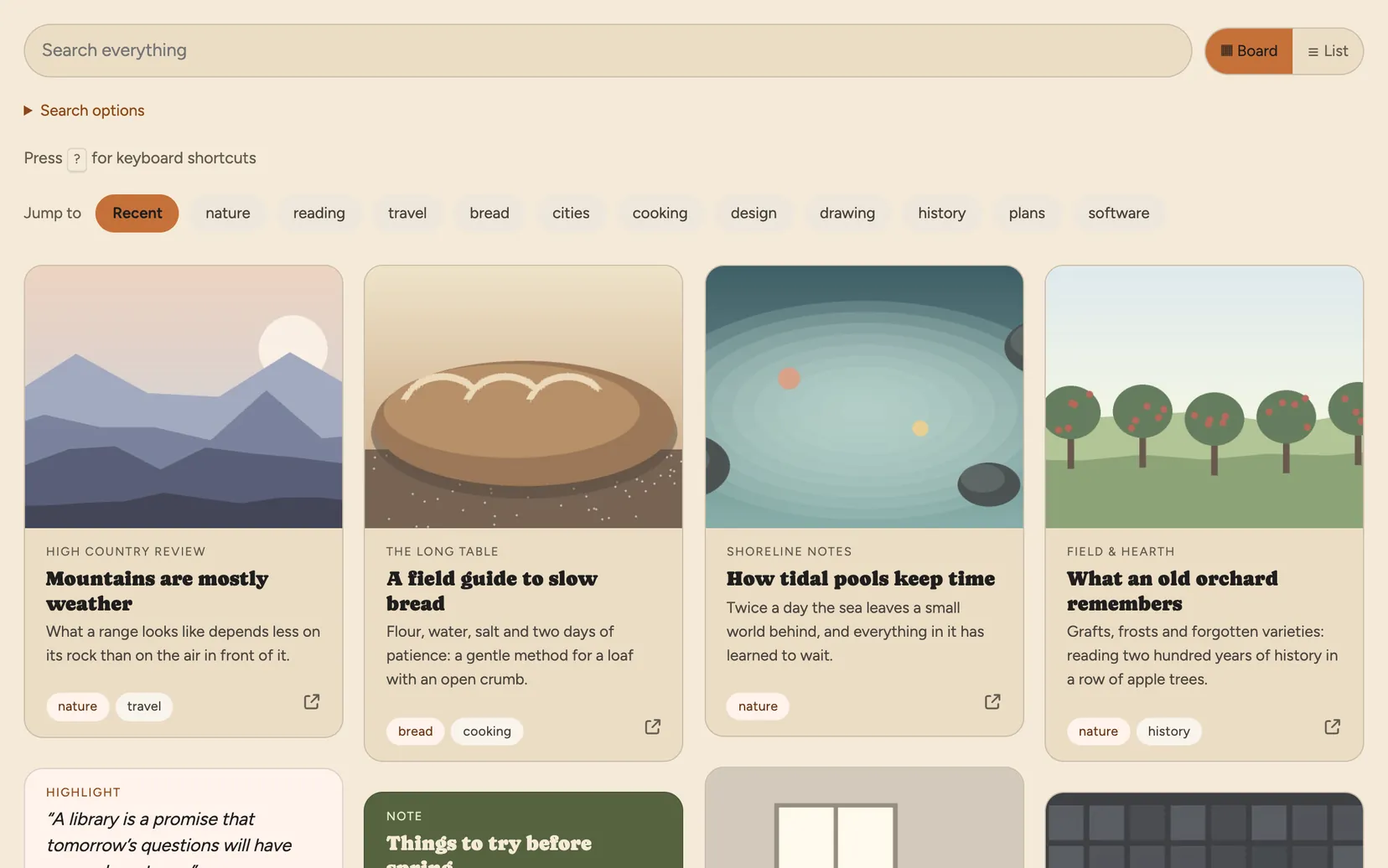Screen dimensions: 1388x868
Task: Open external link on old orchard card
Action: [x=1333, y=727]
